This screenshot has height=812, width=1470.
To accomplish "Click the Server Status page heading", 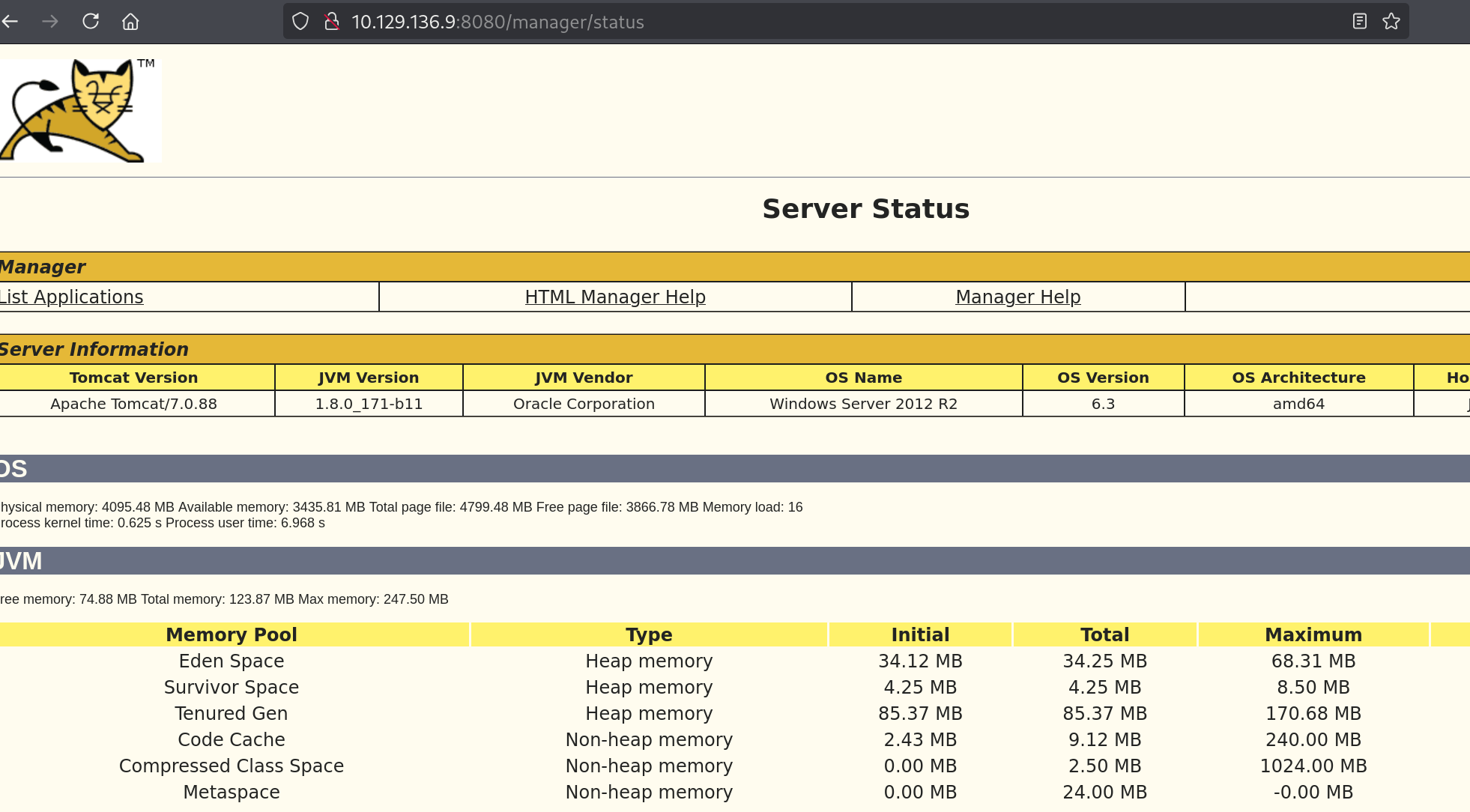I will (x=865, y=209).
